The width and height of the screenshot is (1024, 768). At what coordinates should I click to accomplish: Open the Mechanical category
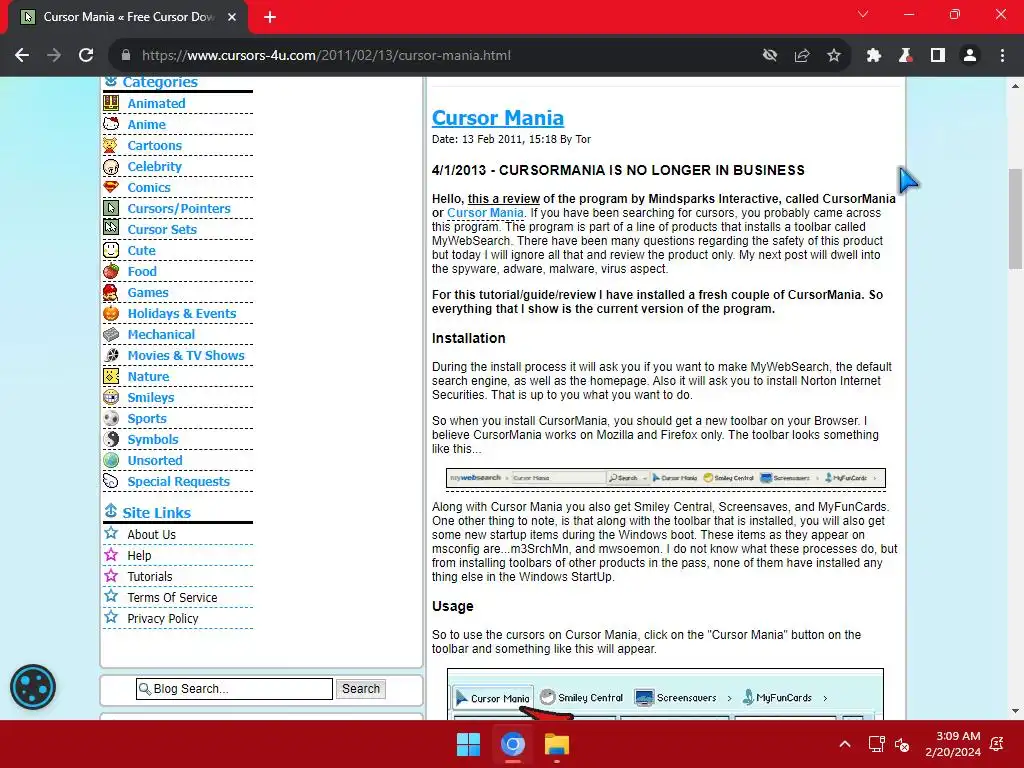pyautogui.click(x=161, y=334)
